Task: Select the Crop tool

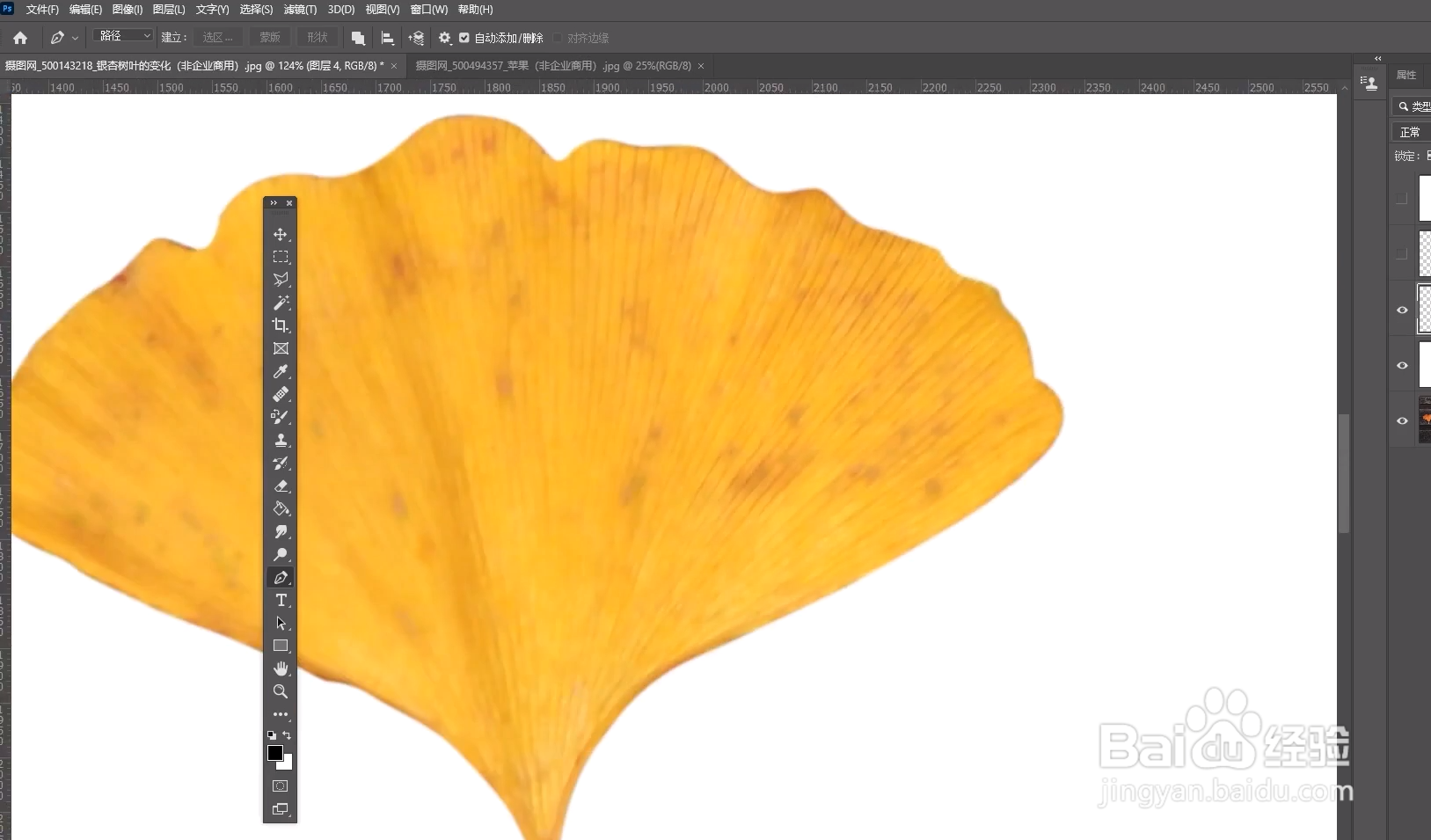Action: [x=281, y=325]
